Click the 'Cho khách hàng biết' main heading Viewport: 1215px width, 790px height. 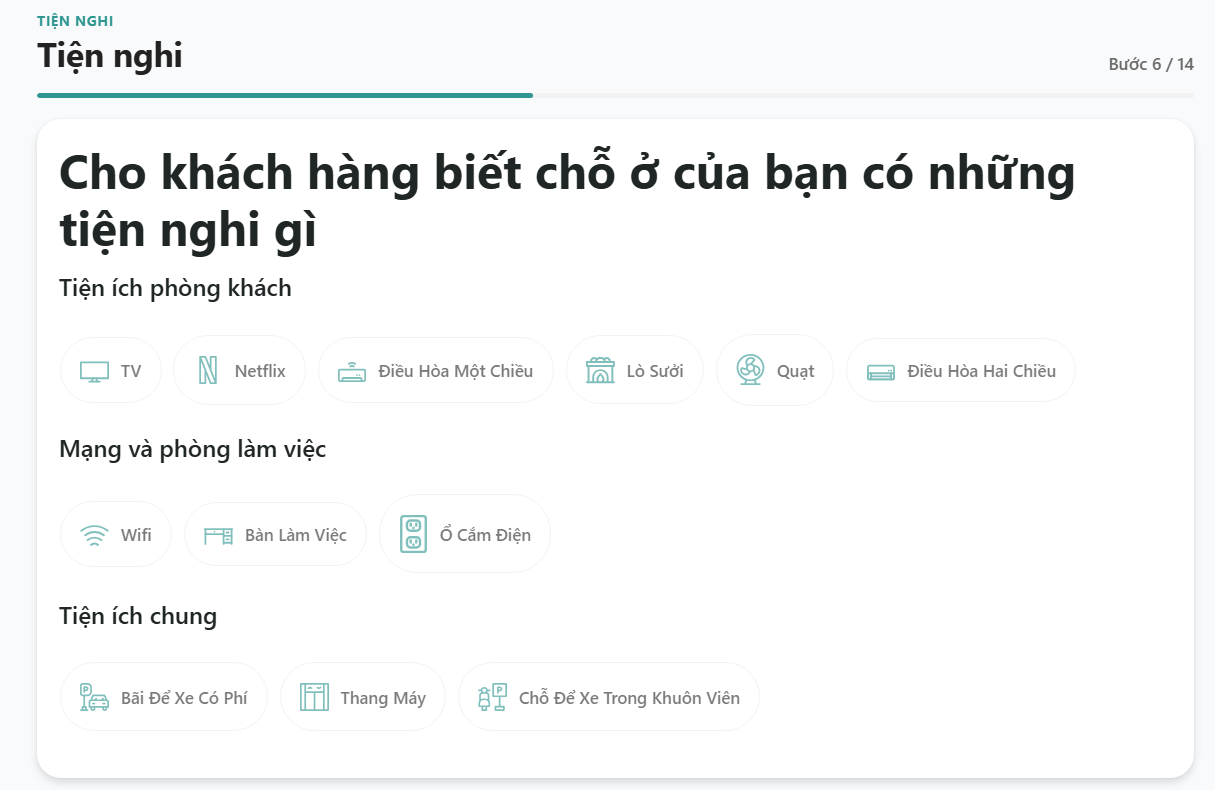coord(567,203)
